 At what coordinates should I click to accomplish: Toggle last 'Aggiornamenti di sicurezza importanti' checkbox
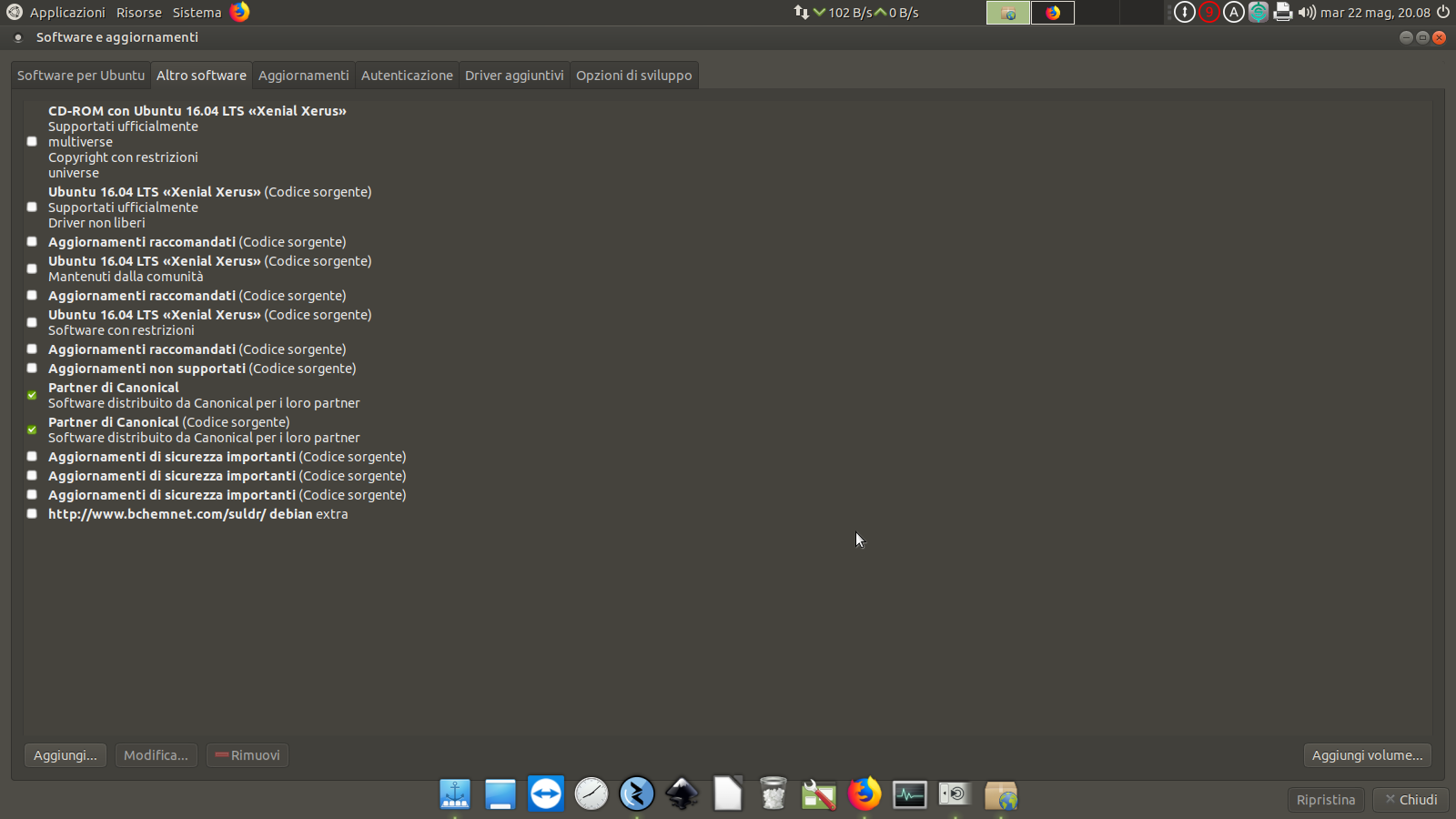tap(32, 494)
